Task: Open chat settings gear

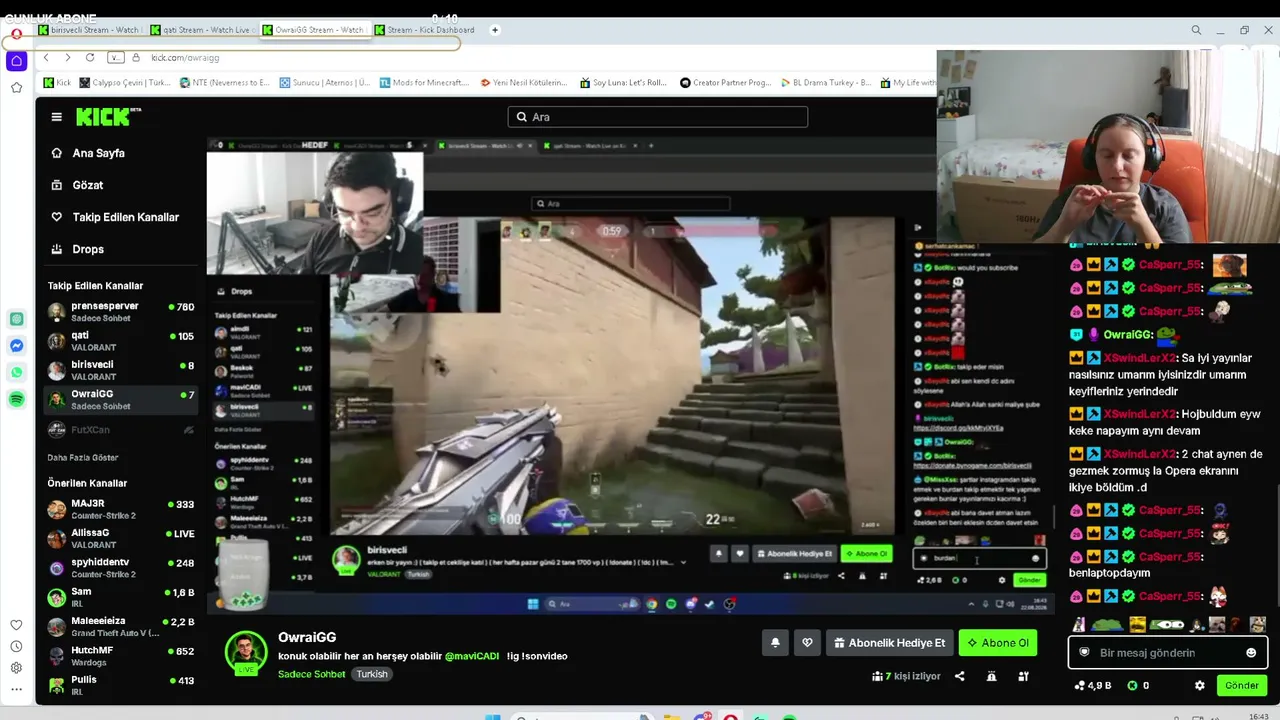Action: 1200,686
